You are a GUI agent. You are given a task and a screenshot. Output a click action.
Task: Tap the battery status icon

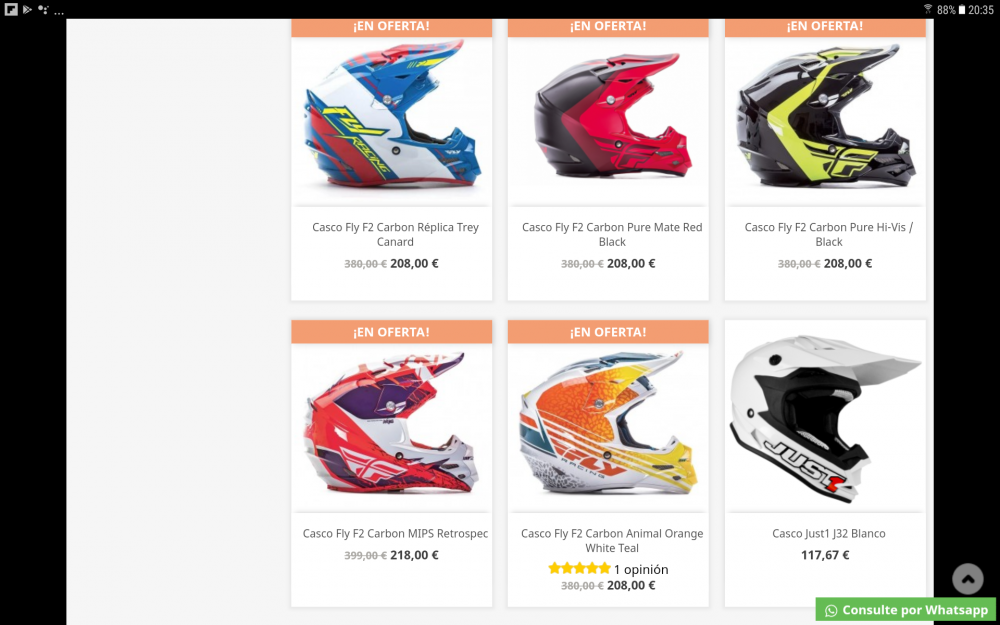[x=962, y=10]
